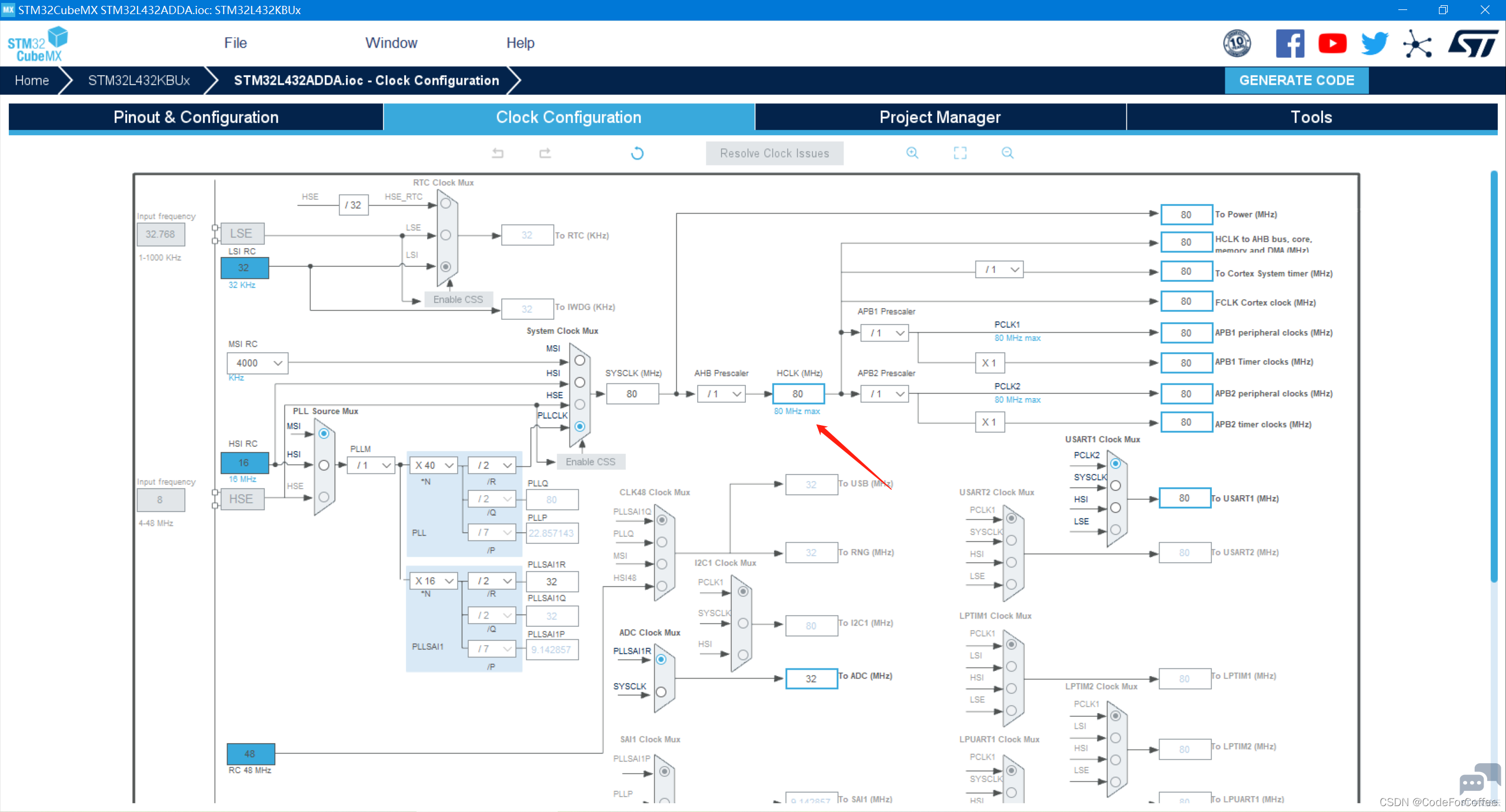Go to Home breadcrumb

point(32,81)
